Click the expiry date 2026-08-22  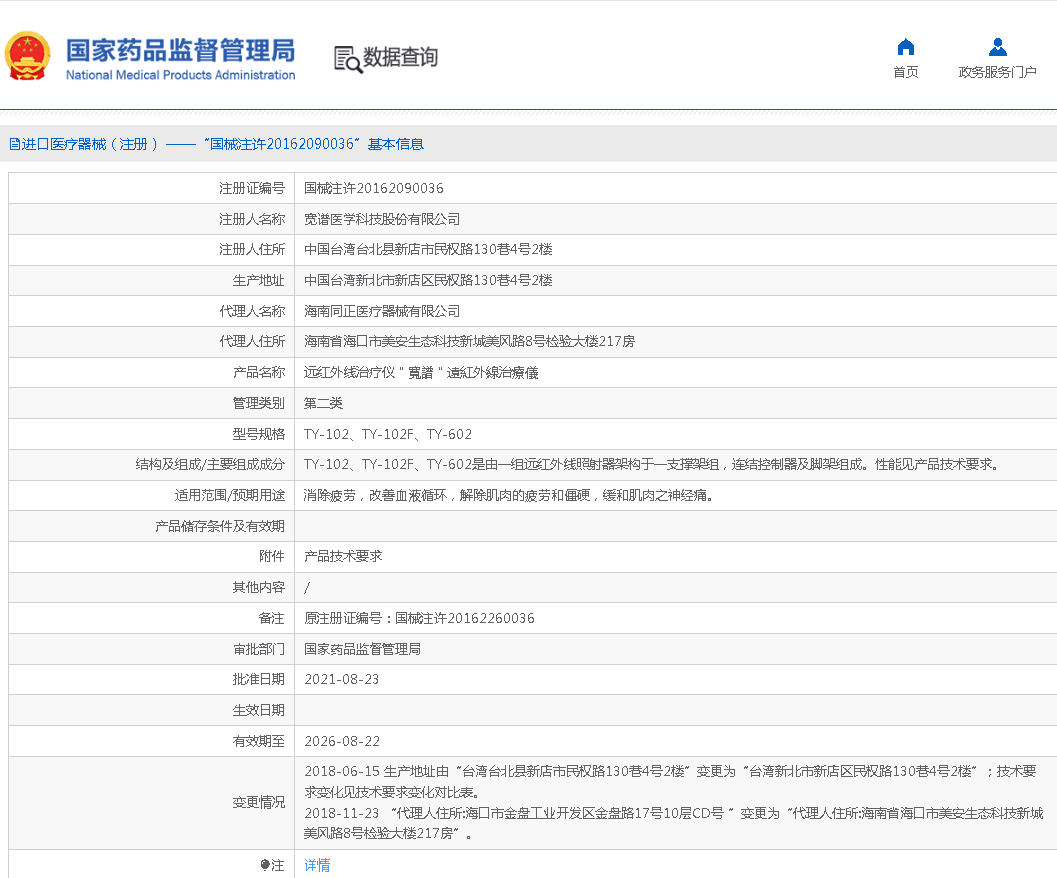point(342,741)
